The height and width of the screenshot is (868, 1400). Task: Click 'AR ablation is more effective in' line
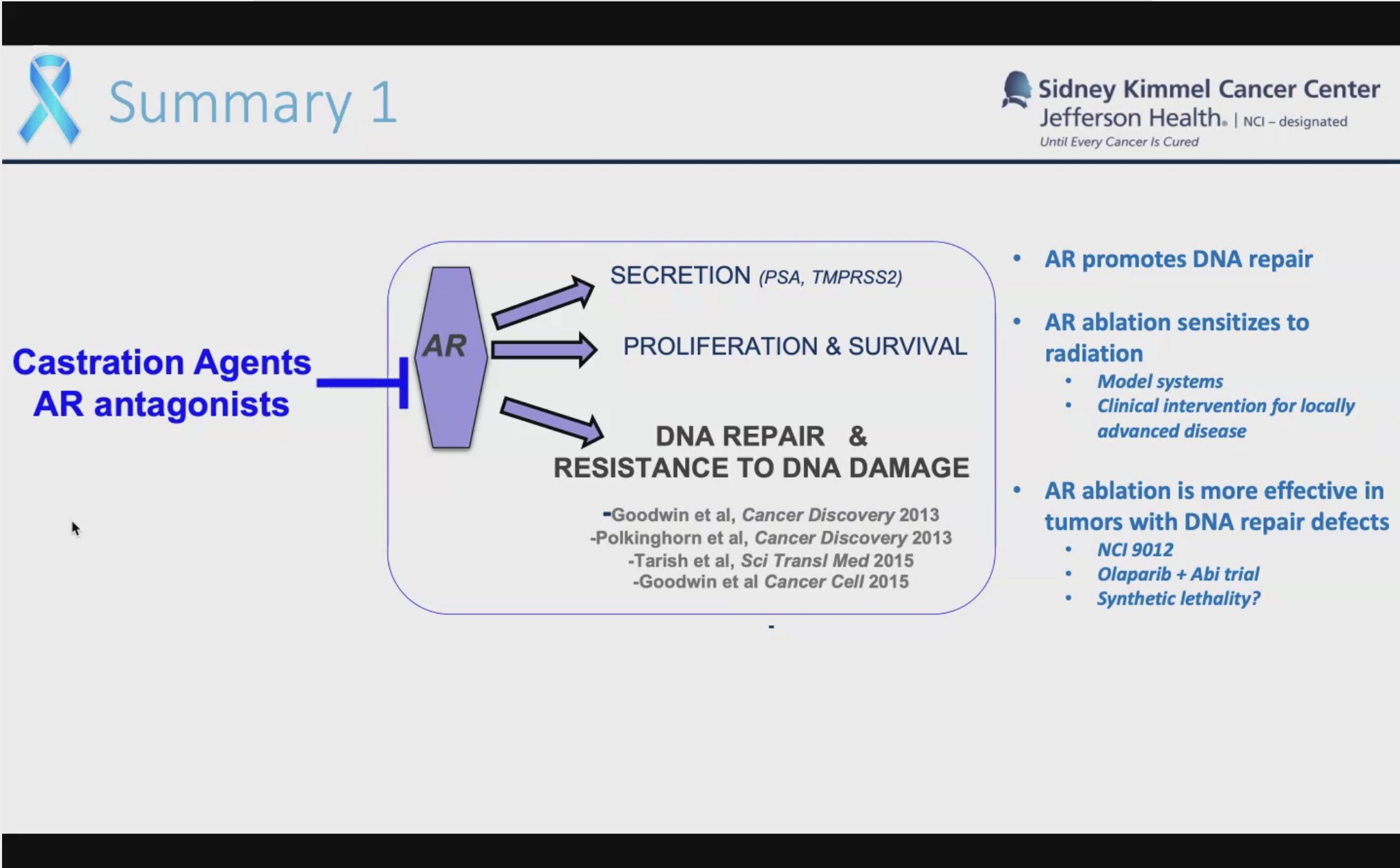1214,491
